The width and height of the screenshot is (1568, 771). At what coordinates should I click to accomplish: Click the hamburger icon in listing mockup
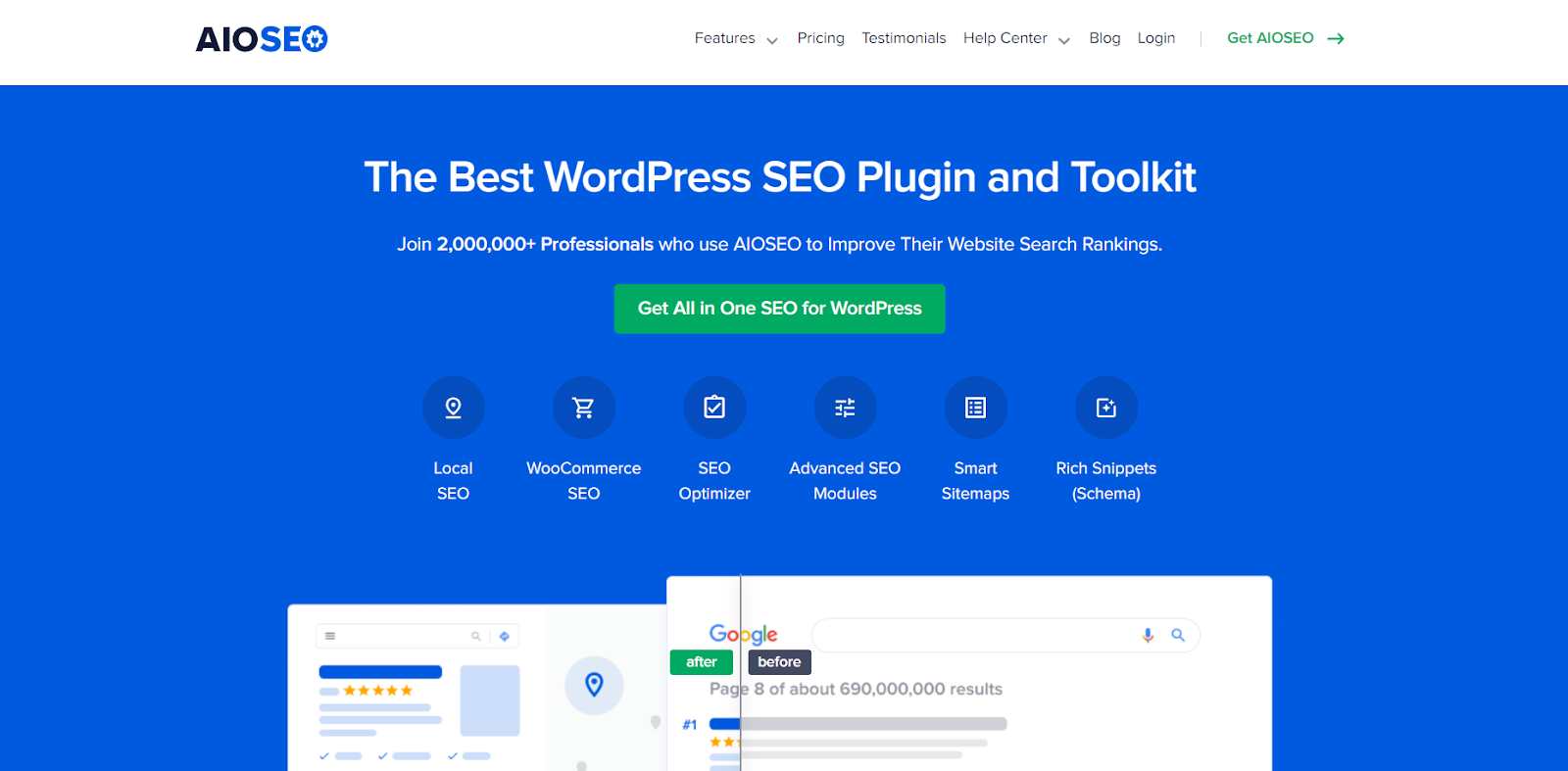pos(330,636)
